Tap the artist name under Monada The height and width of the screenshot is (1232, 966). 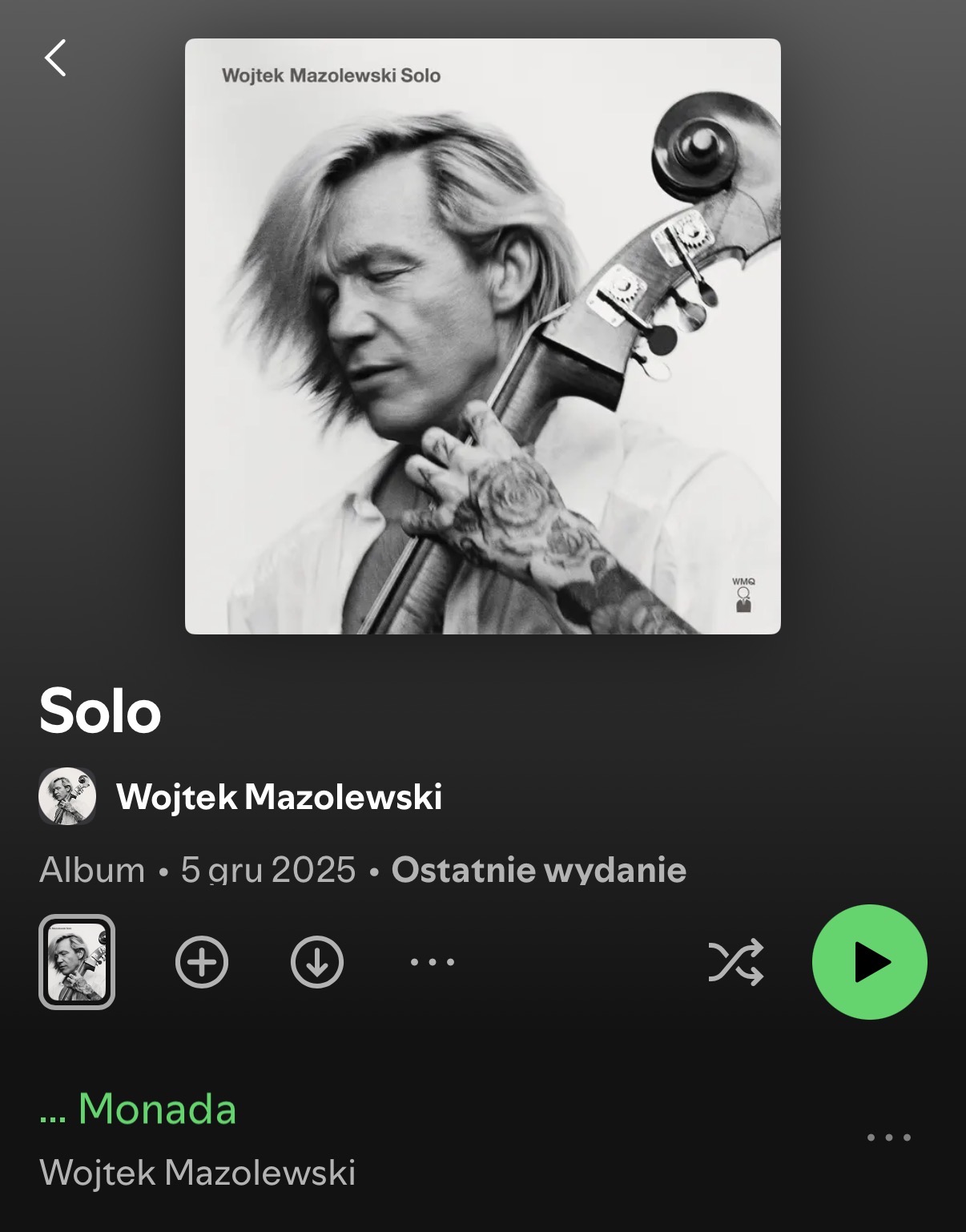[198, 1173]
